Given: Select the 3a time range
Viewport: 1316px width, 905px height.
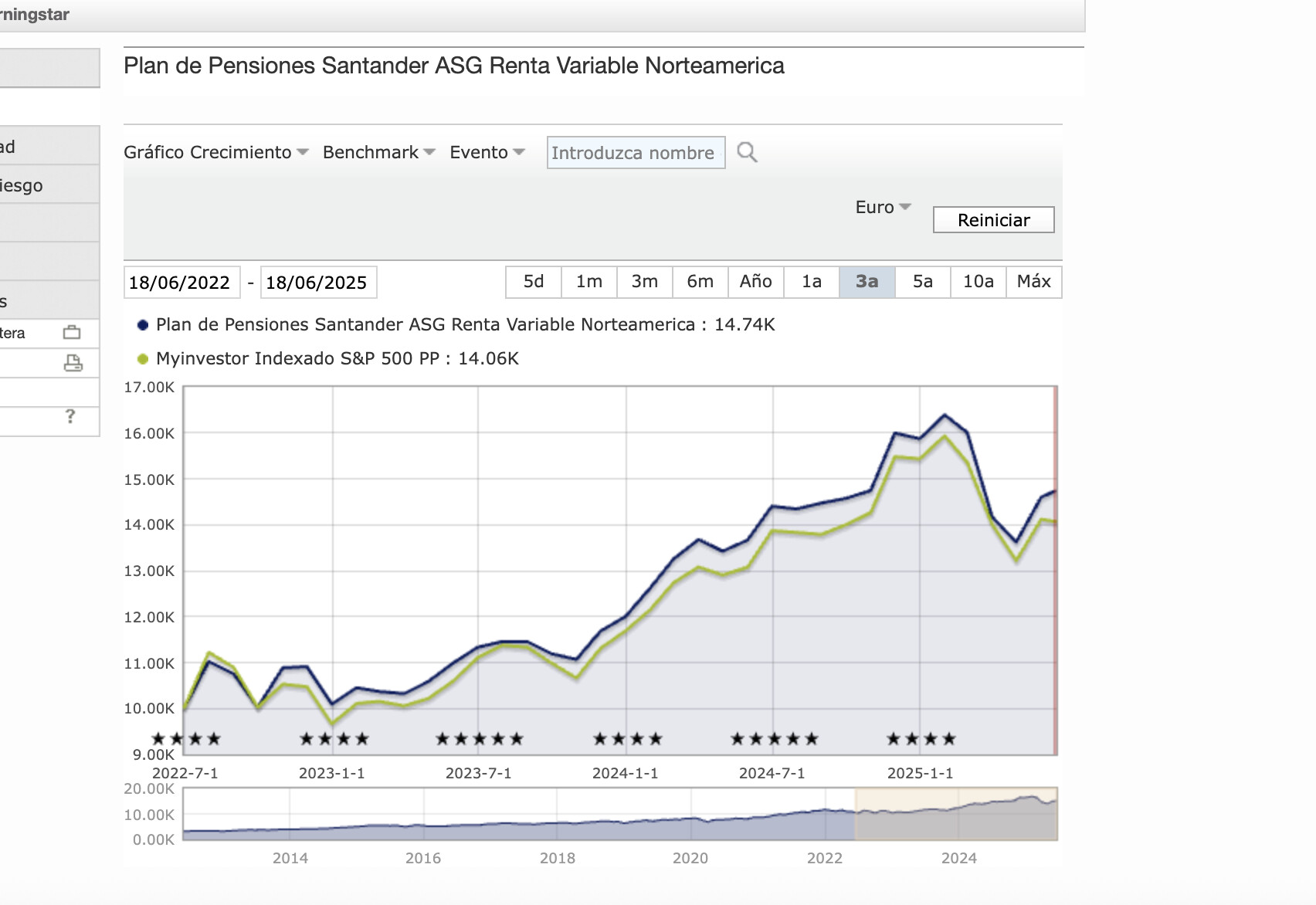Looking at the screenshot, I should click(x=867, y=282).
